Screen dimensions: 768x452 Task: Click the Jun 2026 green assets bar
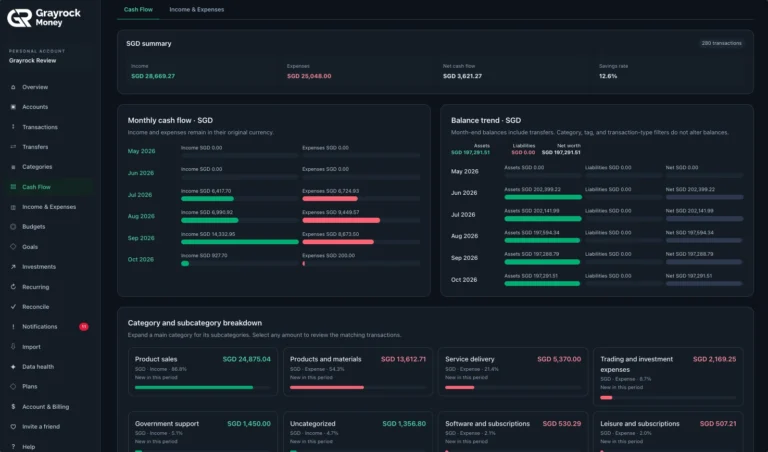click(x=543, y=197)
